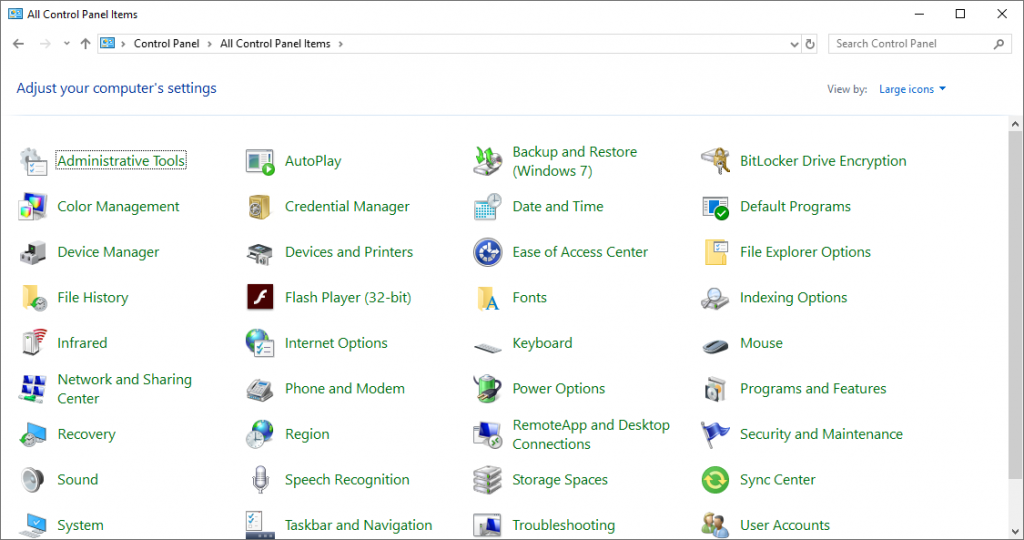The height and width of the screenshot is (540, 1024).
Task: Open the Administrative Tools icon
Action: pyautogui.click(x=33, y=161)
